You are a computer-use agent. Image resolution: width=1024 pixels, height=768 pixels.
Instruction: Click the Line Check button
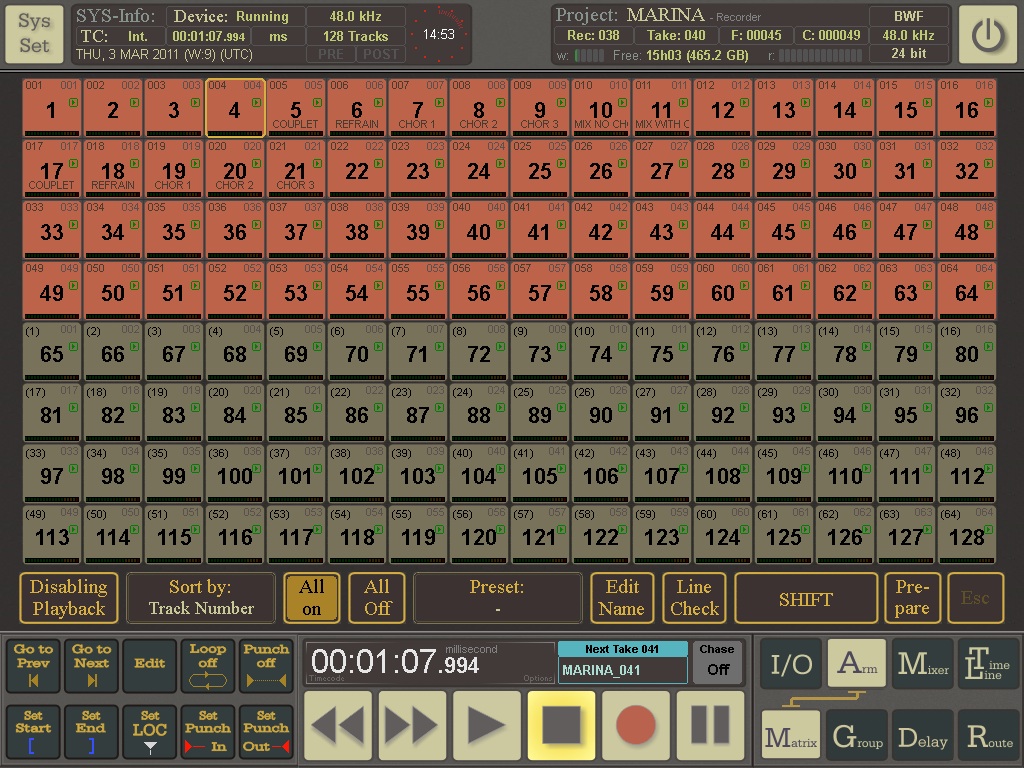click(x=694, y=598)
